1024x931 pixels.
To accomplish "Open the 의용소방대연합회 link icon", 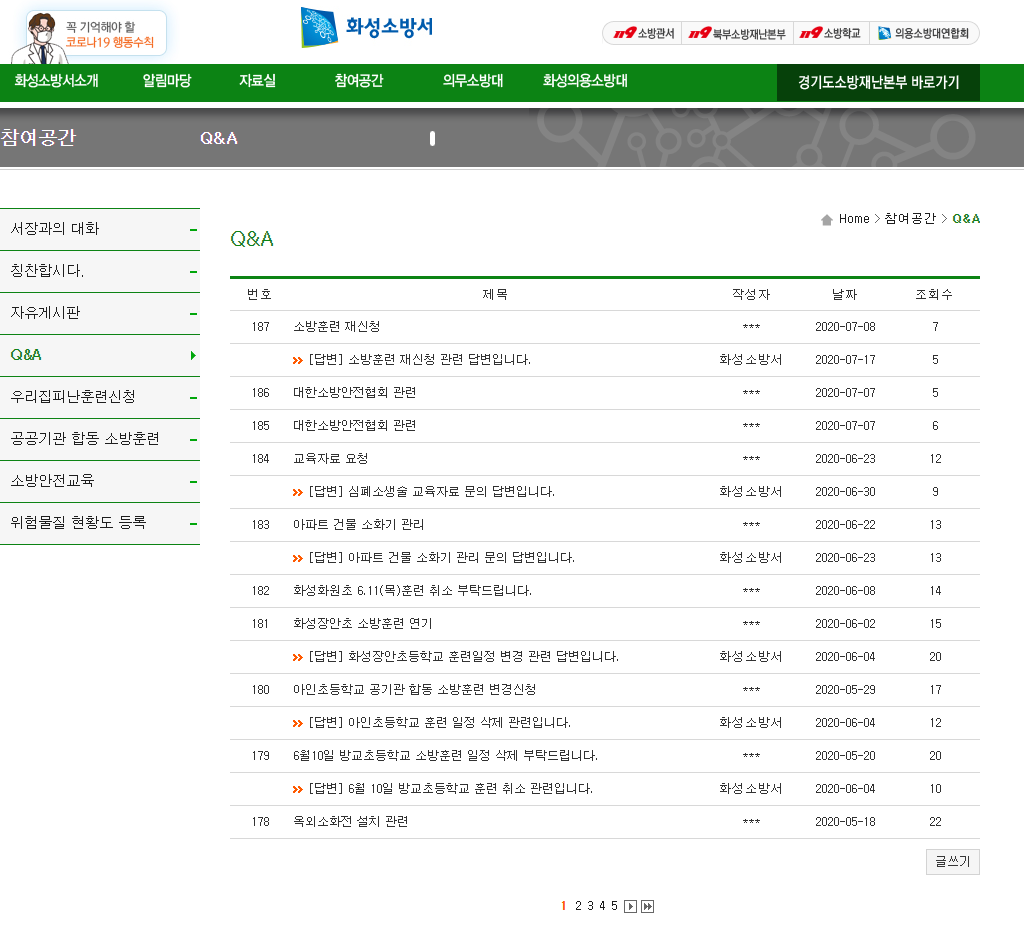I will [884, 33].
